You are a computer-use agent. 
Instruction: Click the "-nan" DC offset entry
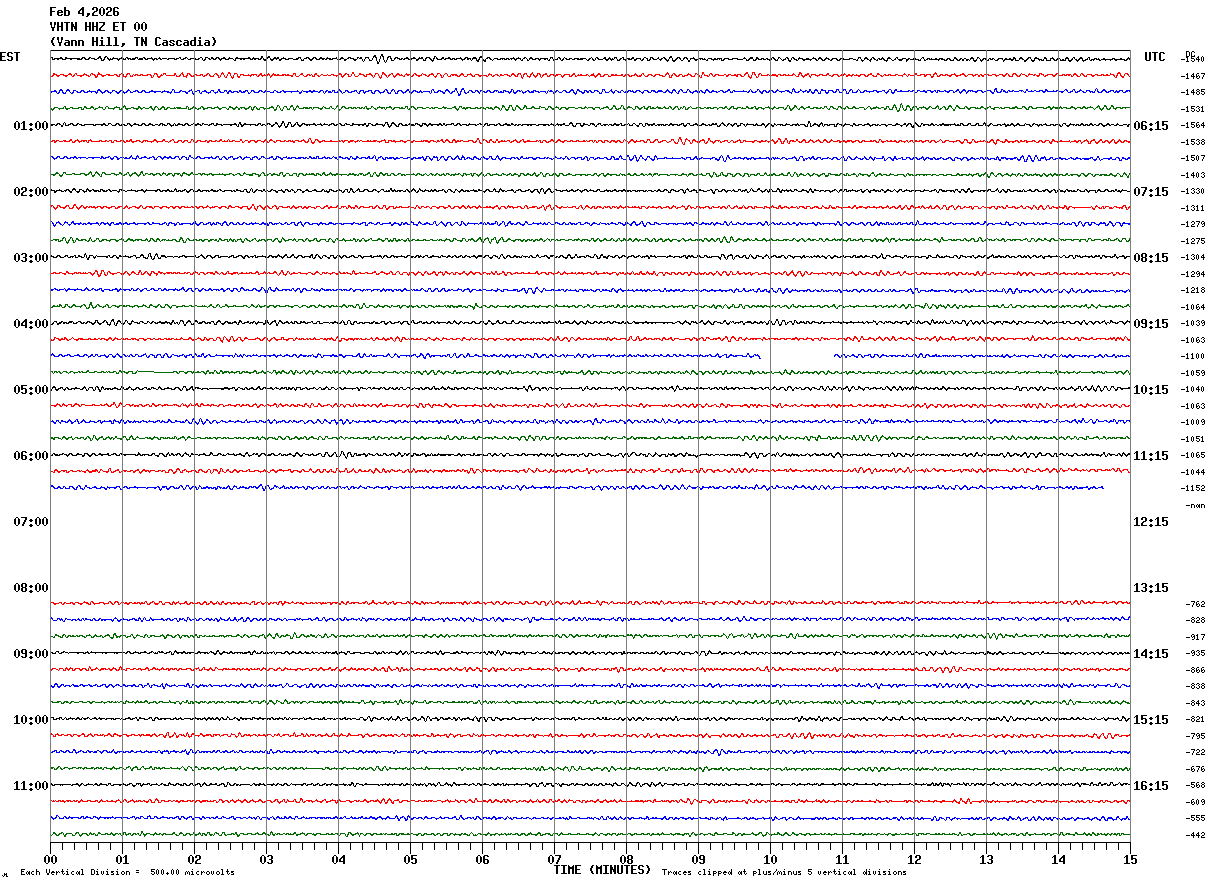[1196, 505]
